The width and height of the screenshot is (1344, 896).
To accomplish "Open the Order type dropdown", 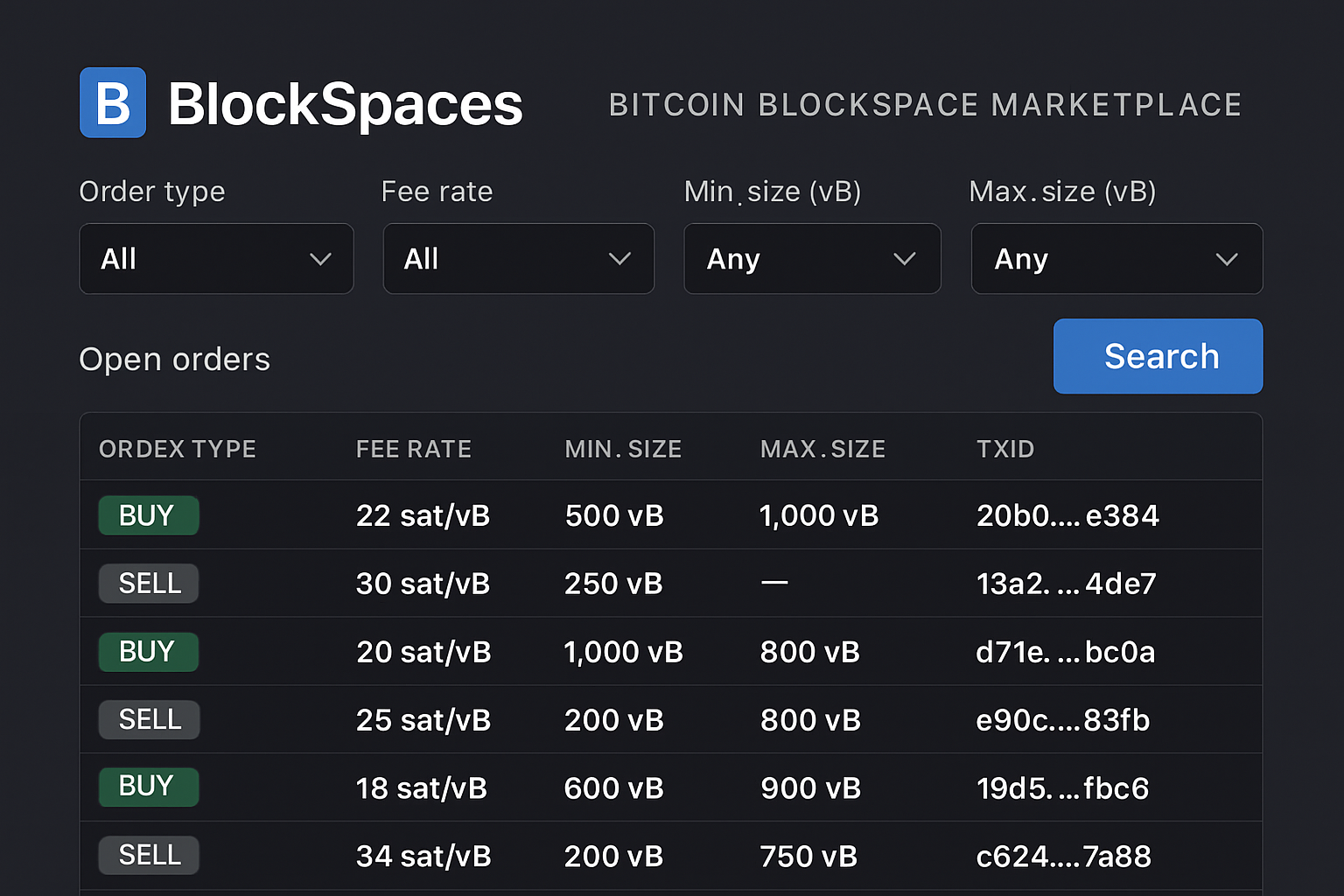I will (216, 259).
